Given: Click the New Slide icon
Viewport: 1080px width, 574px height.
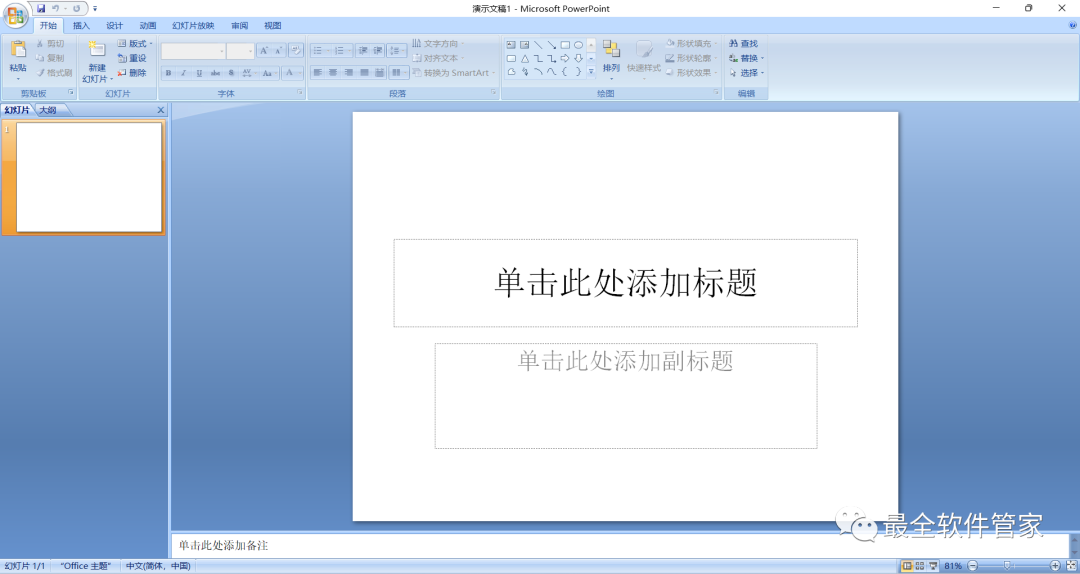Looking at the screenshot, I should coord(97,49).
